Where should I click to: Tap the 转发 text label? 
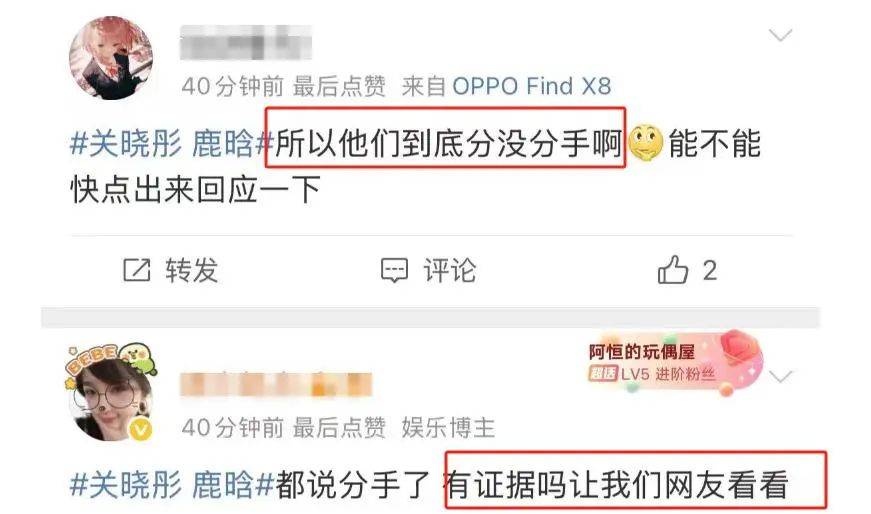[192, 271]
